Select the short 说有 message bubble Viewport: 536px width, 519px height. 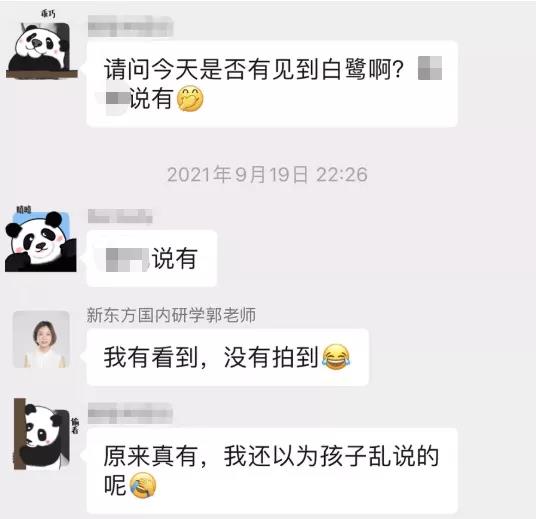(152, 258)
